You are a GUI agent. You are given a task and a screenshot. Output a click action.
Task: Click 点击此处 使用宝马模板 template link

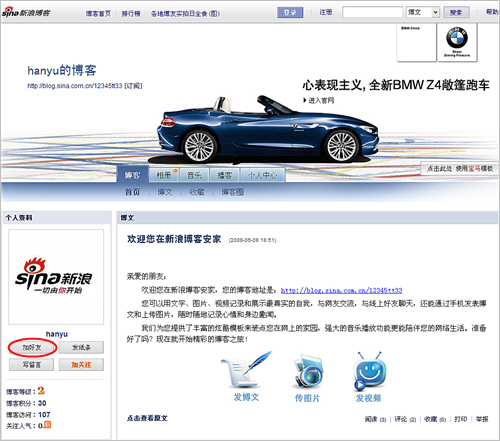pos(460,169)
